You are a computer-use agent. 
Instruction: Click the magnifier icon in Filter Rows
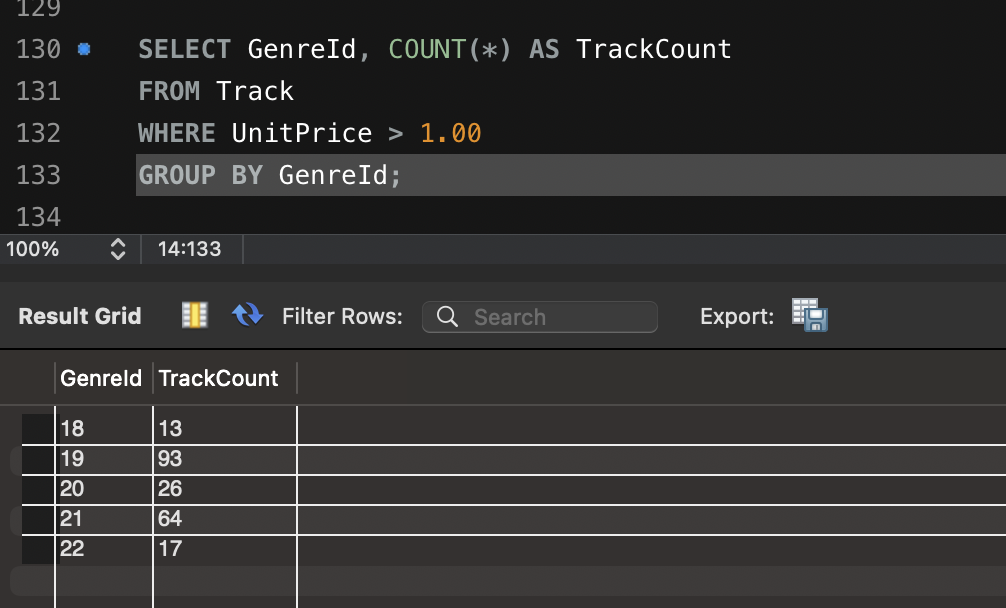[447, 317]
